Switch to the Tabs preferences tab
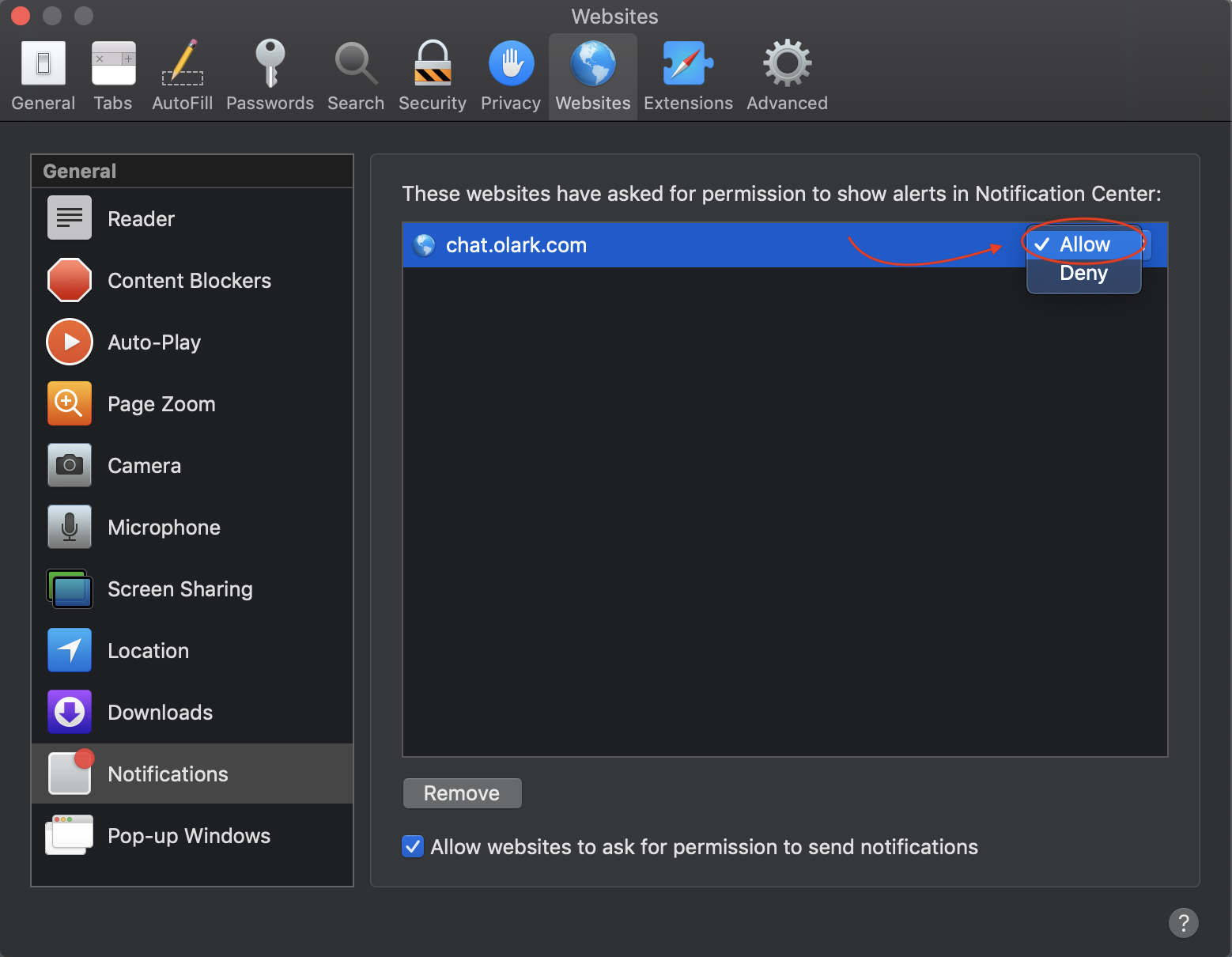1232x957 pixels. coord(112,75)
